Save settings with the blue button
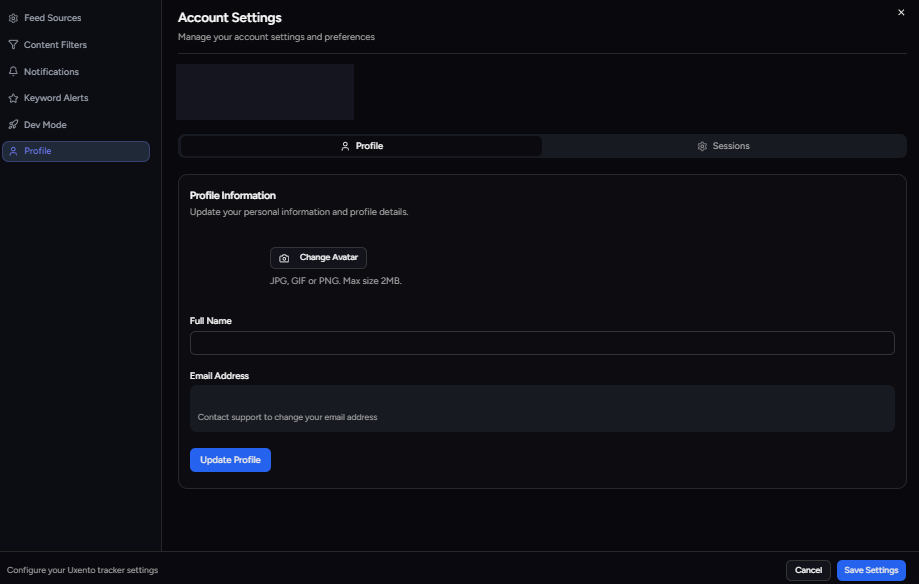 pyautogui.click(x=870, y=570)
